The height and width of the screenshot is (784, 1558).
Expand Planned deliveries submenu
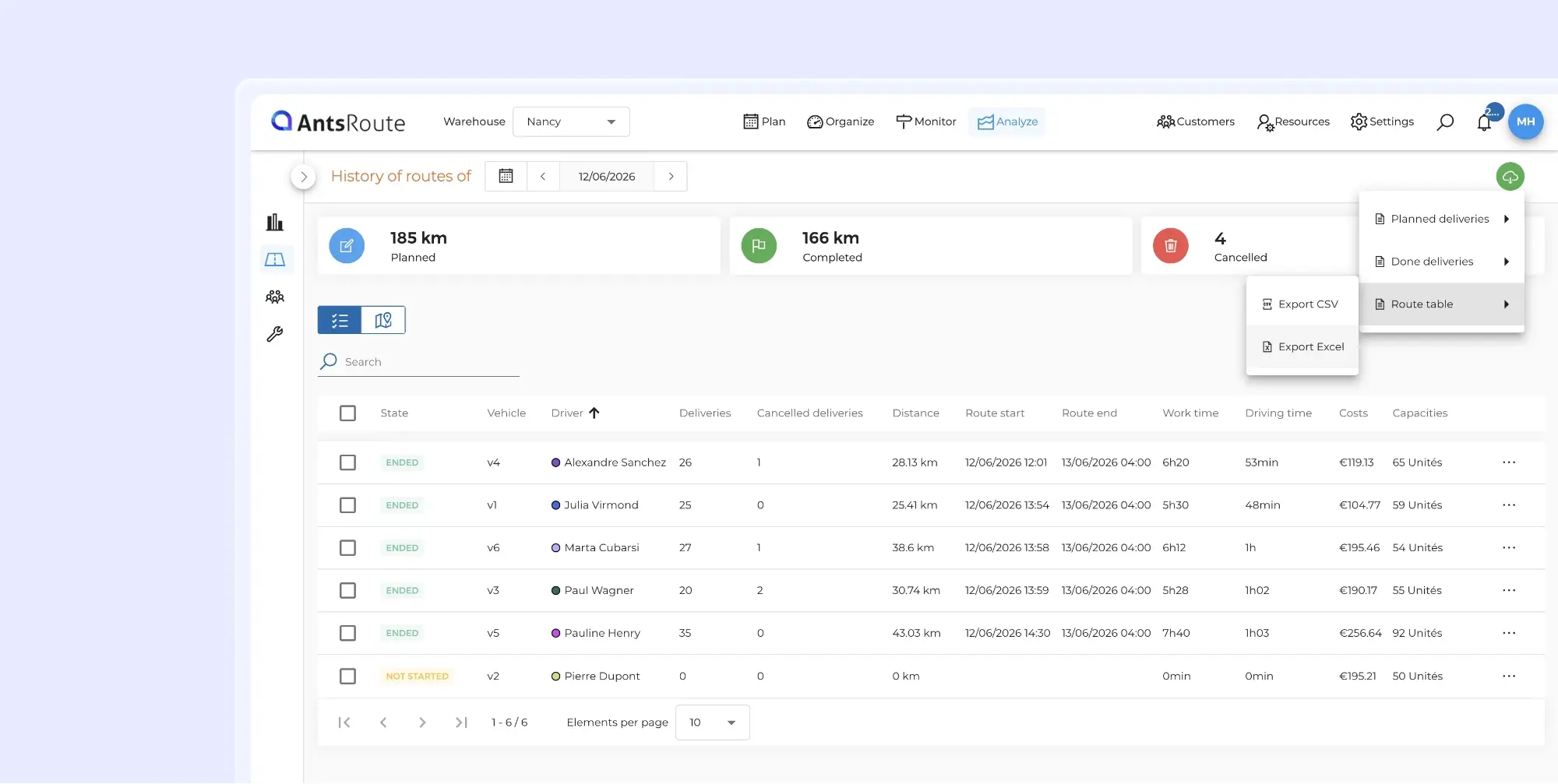pyautogui.click(x=1442, y=219)
